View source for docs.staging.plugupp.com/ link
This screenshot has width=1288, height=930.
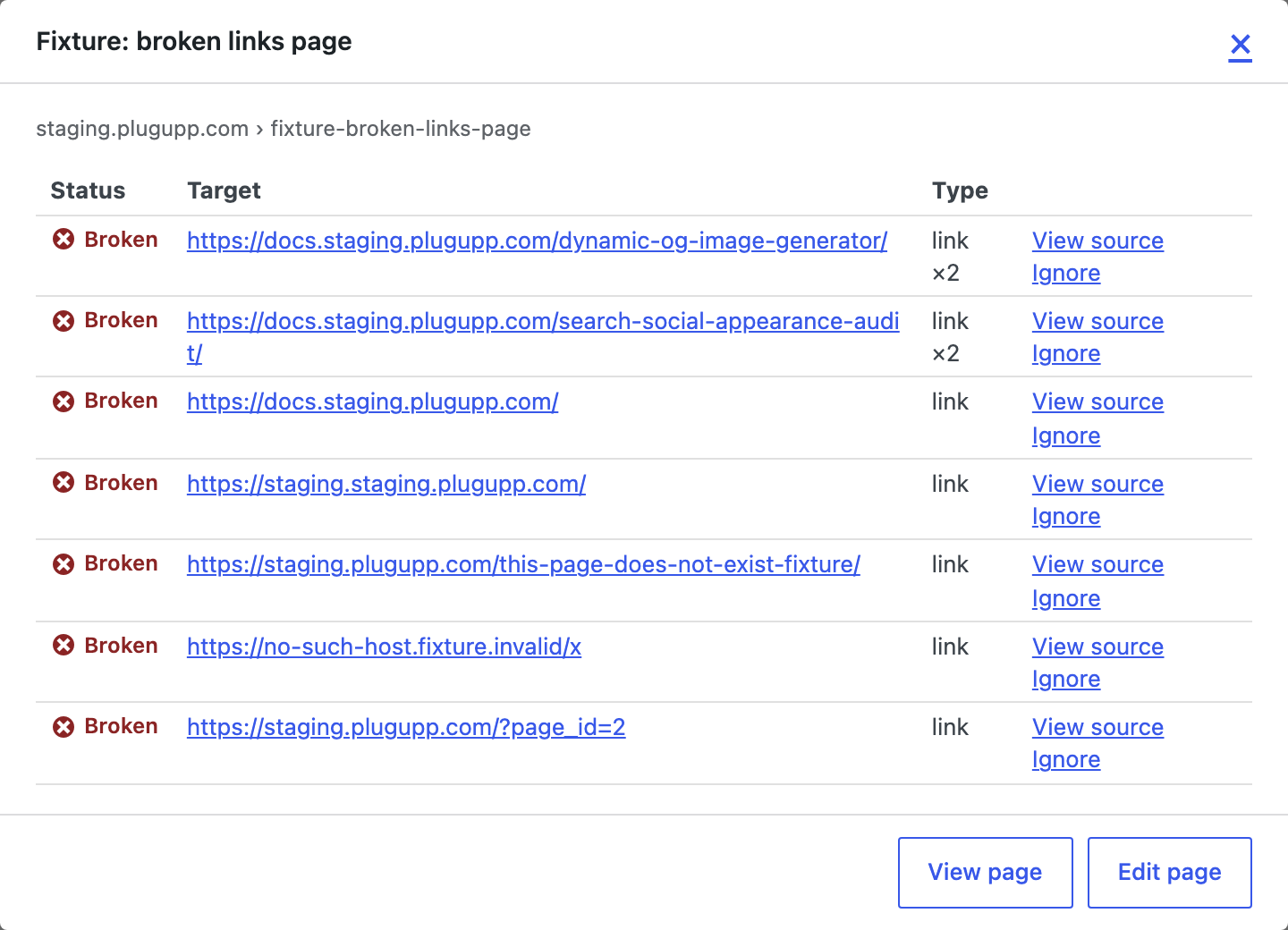(1097, 402)
